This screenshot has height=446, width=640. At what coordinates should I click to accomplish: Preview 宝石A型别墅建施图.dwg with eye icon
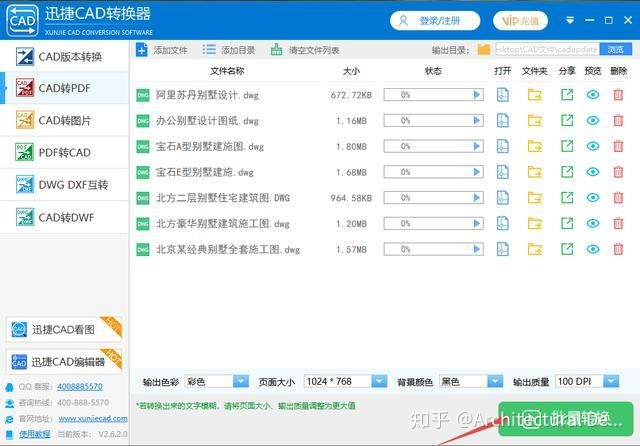(x=593, y=146)
